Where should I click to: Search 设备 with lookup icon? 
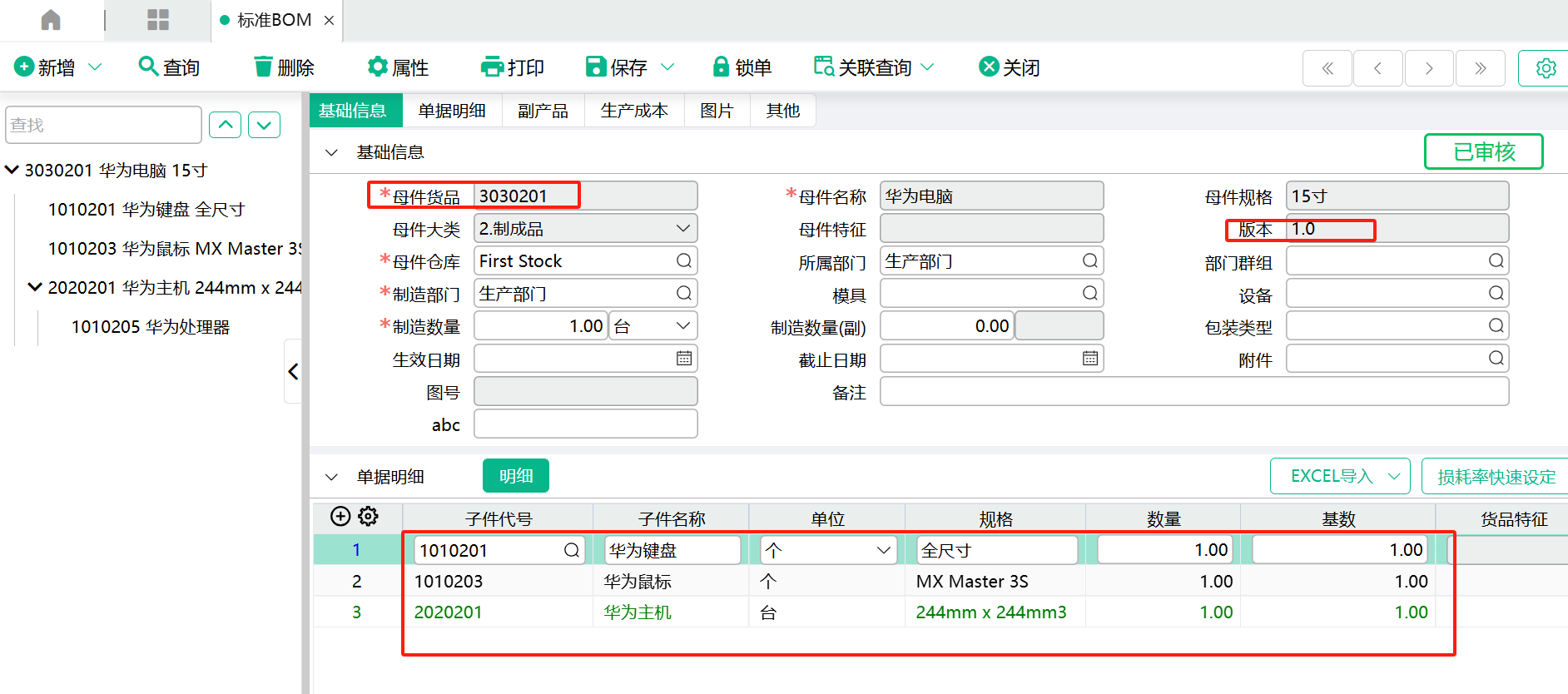(1496, 293)
